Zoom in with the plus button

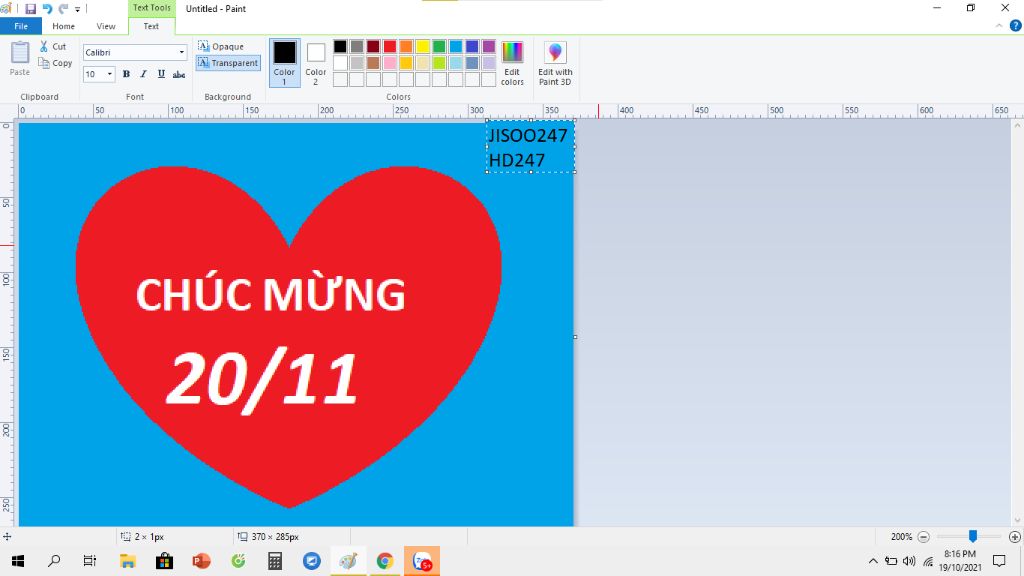tap(1014, 537)
